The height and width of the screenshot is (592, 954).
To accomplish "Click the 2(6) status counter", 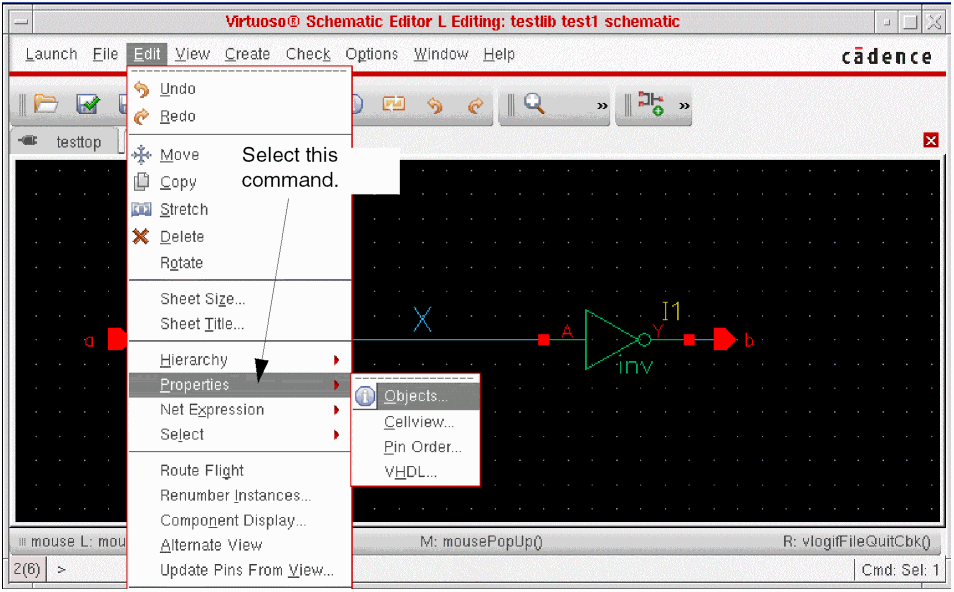I will pos(27,570).
